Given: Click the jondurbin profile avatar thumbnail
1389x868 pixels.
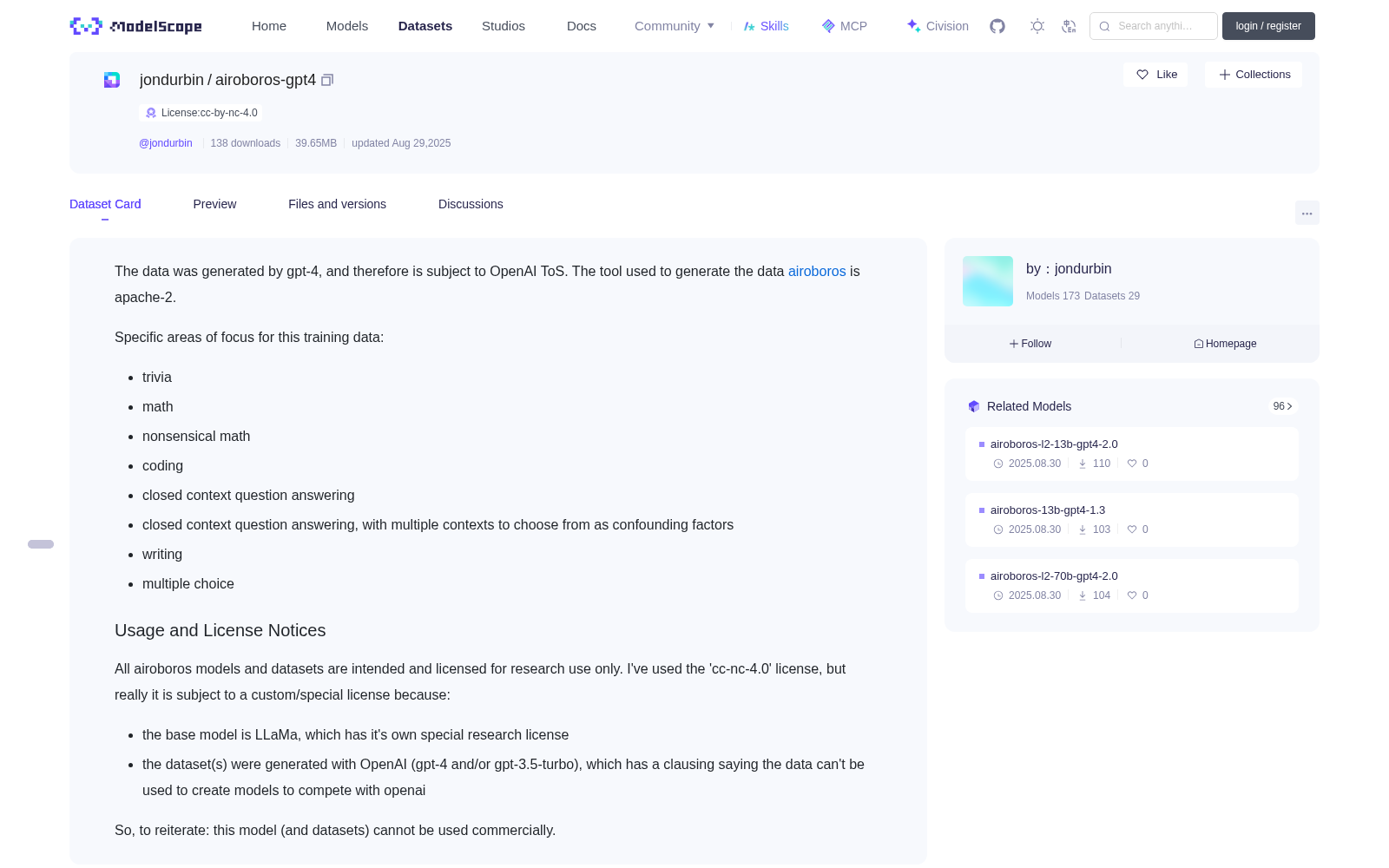Looking at the screenshot, I should click(x=988, y=281).
